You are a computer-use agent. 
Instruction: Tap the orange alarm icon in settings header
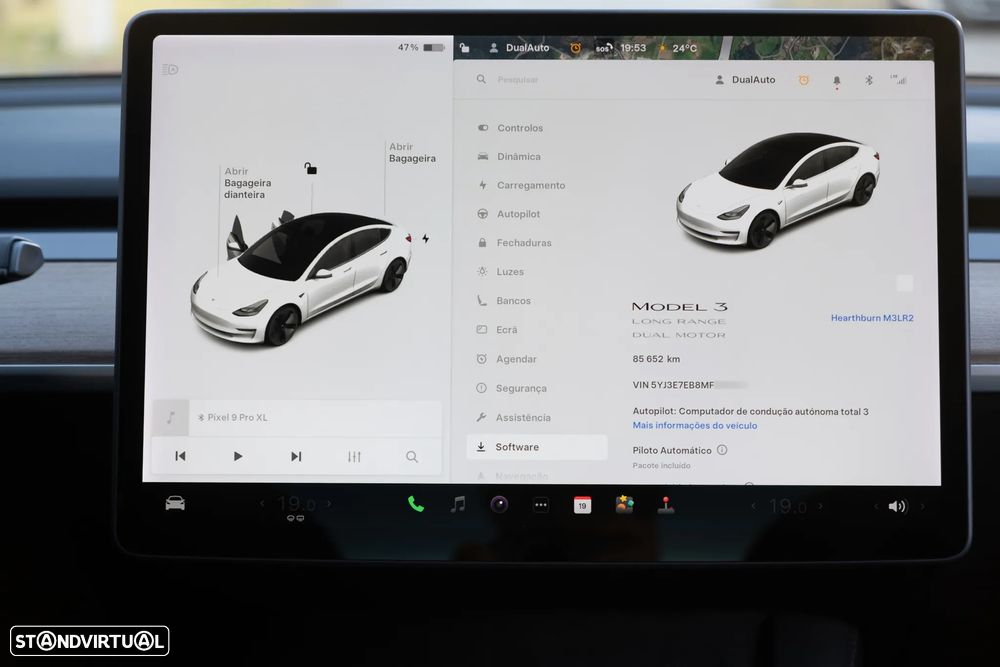coord(804,80)
